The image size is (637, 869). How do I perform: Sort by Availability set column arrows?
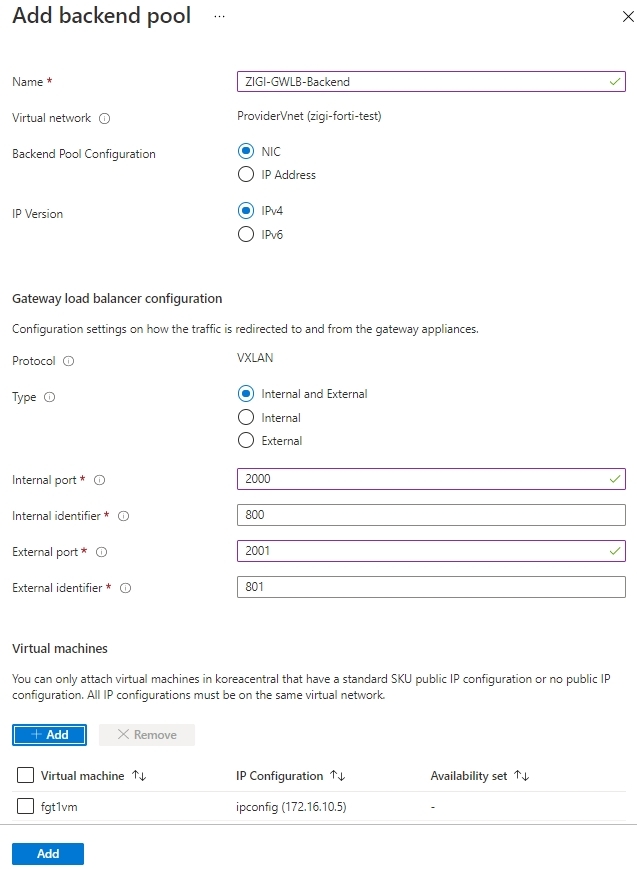point(522,776)
